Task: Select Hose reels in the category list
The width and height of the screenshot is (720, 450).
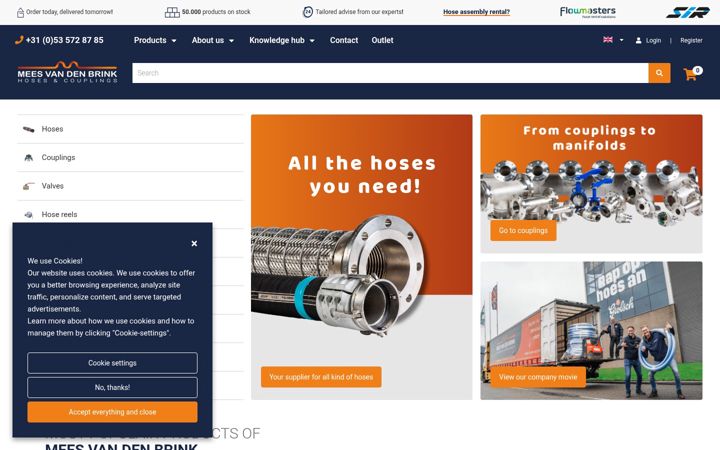Action: click(x=130, y=215)
